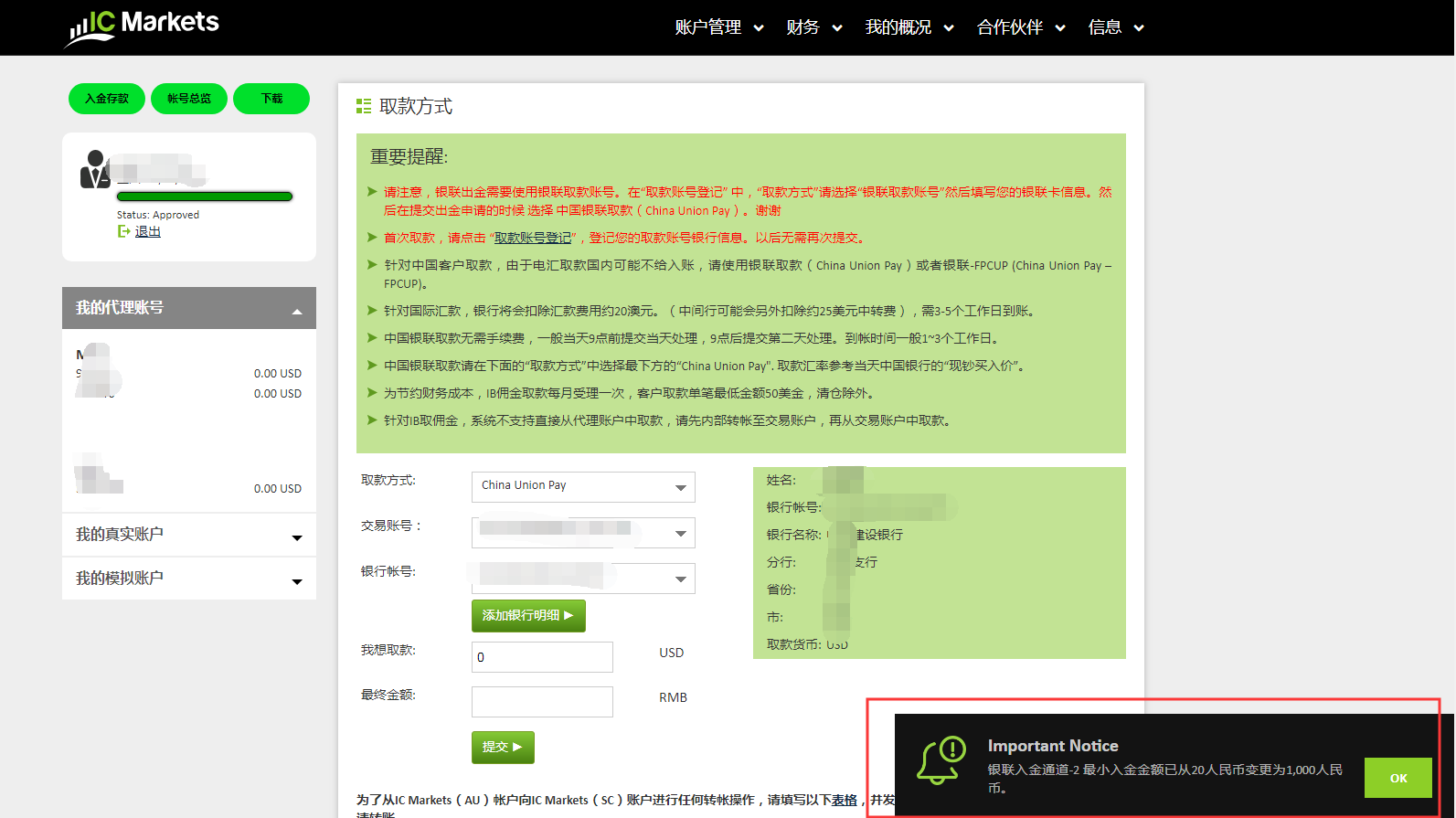
Task: Click the 最终金额 RMB input field
Action: 542,702
